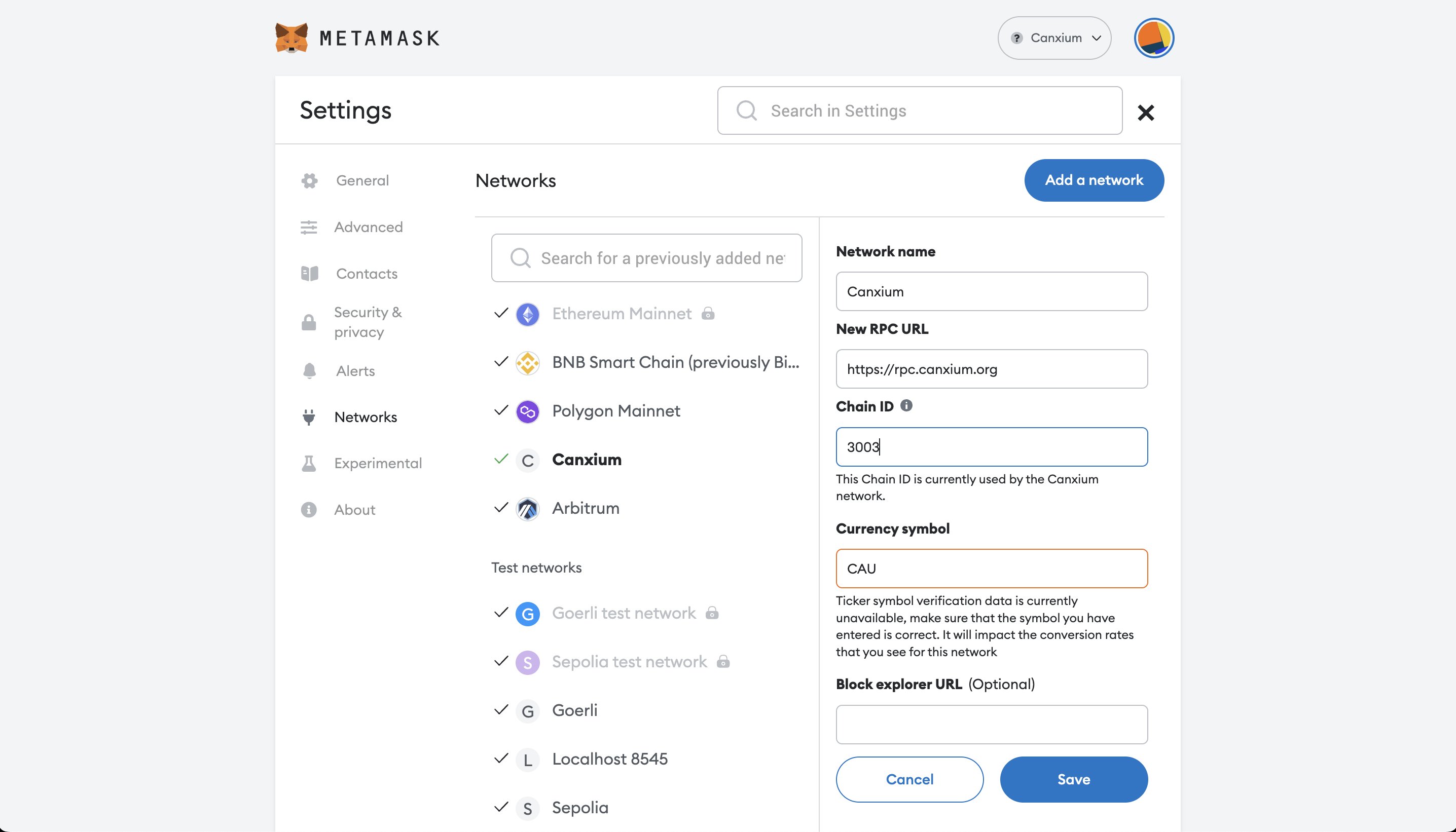Screen dimensions: 1456x832
Task: Cancel the network changes
Action: click(x=909, y=779)
